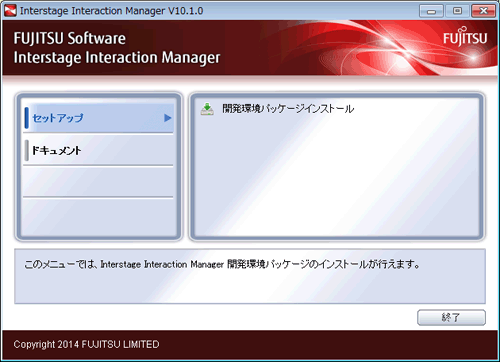
Task: Click the development package install icon
Action: point(207,109)
